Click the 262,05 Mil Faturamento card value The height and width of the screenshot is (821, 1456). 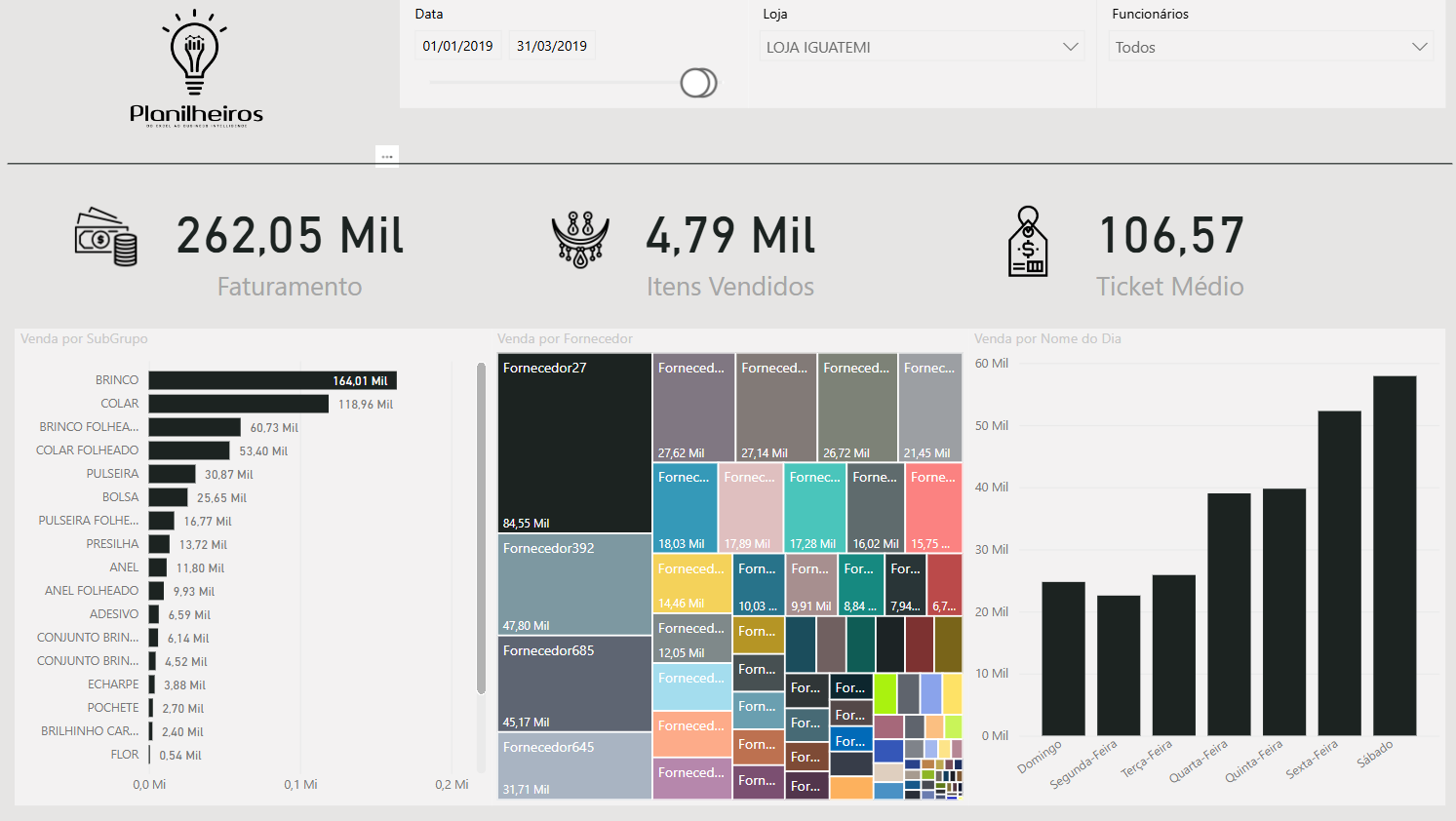point(290,236)
